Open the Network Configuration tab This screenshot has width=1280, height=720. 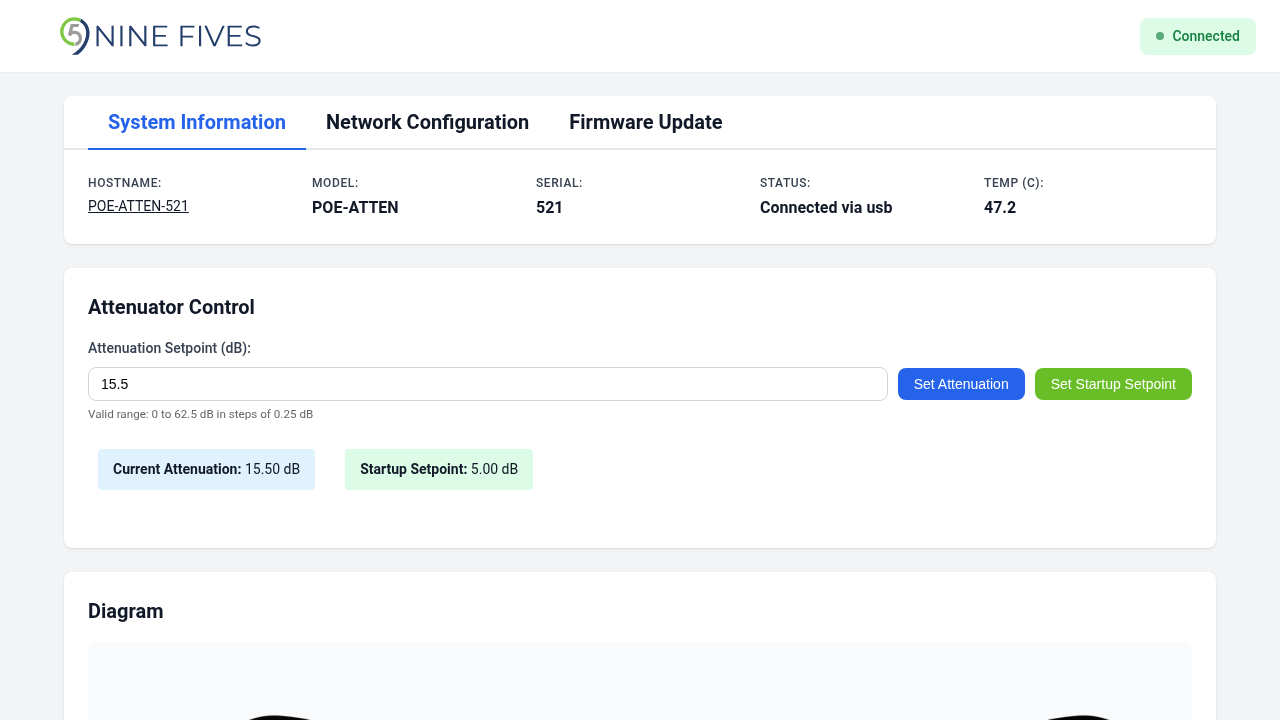(427, 123)
